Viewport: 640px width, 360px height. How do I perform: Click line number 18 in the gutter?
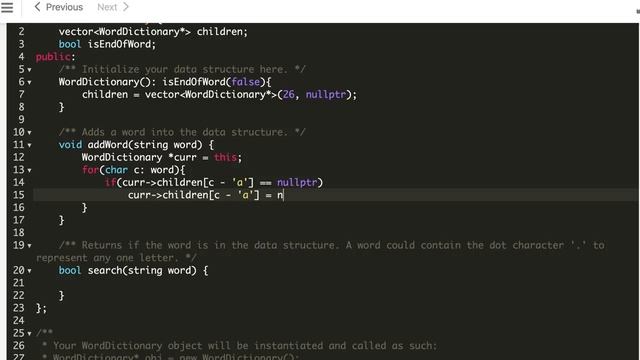[18, 233]
